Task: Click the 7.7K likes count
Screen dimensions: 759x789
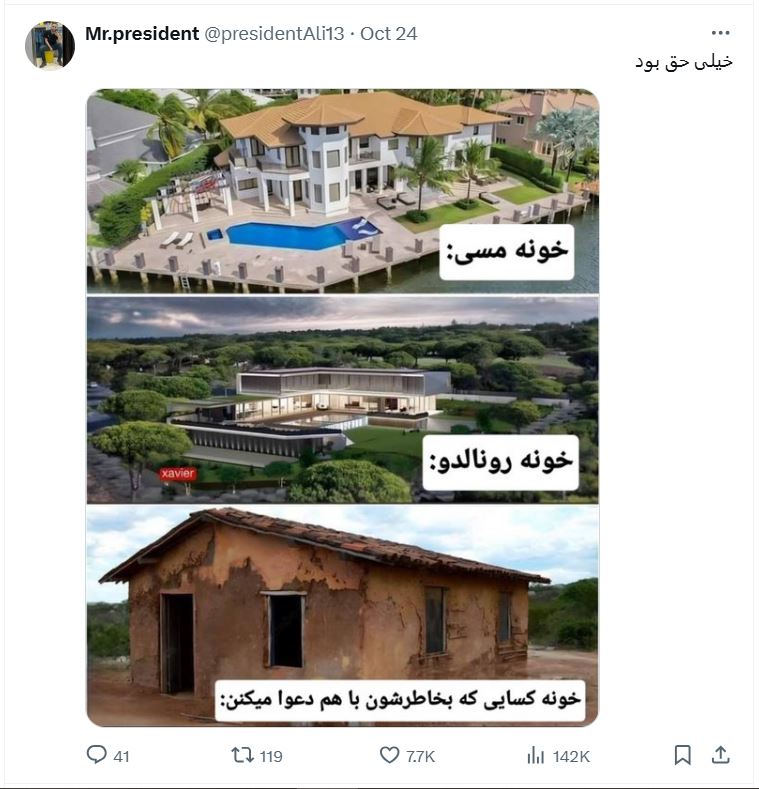Action: [x=420, y=756]
